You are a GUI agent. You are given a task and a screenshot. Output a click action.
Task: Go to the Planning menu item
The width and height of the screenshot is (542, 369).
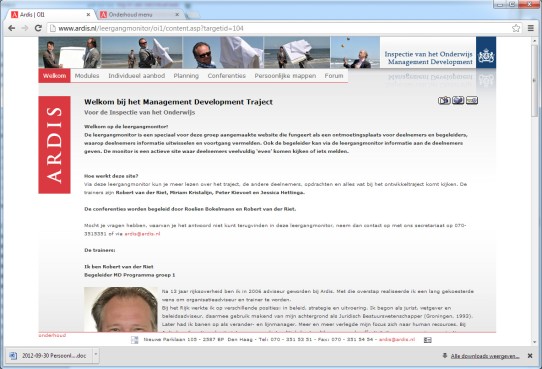click(x=186, y=76)
